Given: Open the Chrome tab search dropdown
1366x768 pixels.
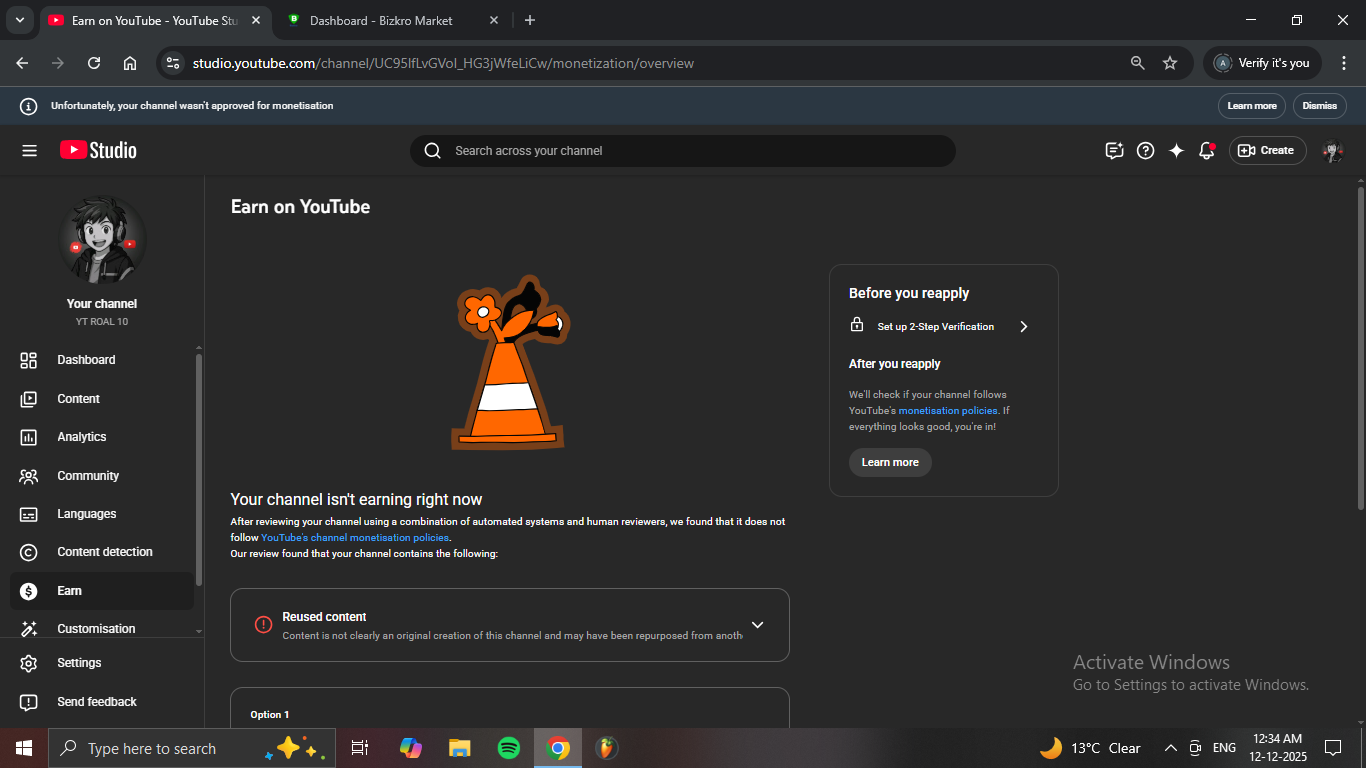Looking at the screenshot, I should pos(19,20).
